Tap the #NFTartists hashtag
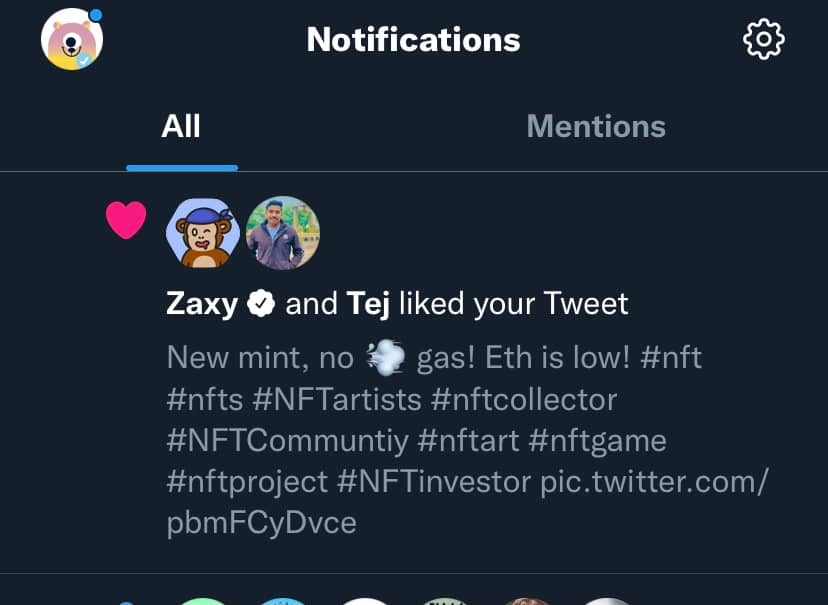 (337, 399)
